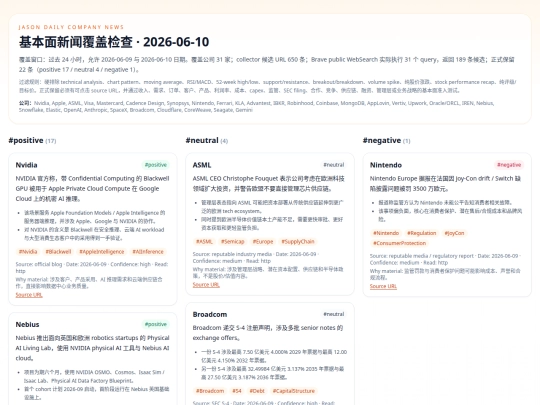Click the Nintendo Europe Joy-Con drift headline
The width and height of the screenshot is (540, 405).
pyautogui.click(x=446, y=184)
